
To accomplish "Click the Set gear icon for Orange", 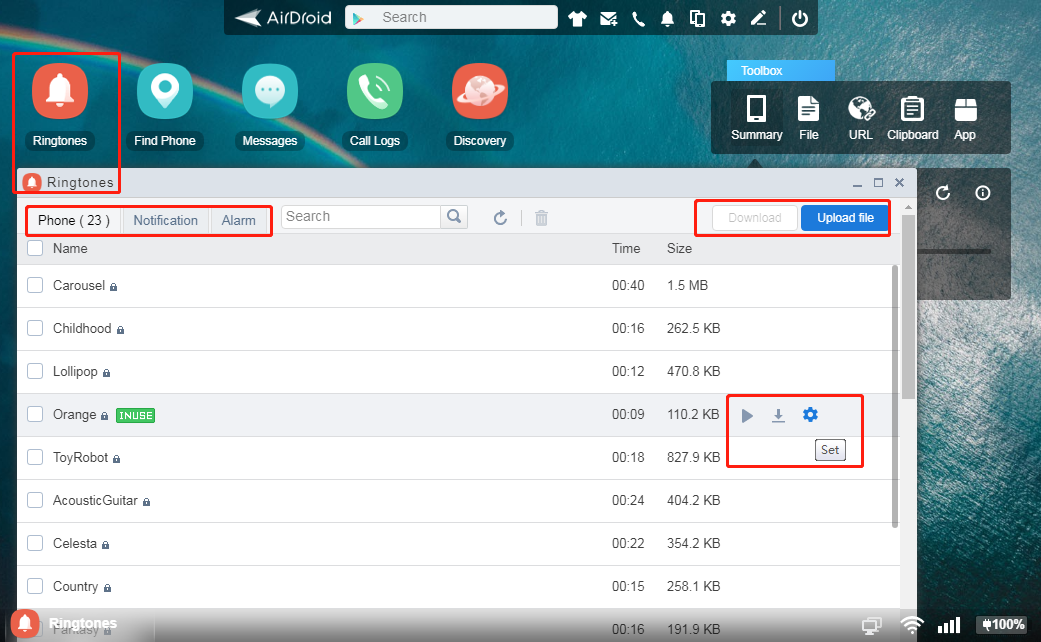I will click(x=810, y=415).
